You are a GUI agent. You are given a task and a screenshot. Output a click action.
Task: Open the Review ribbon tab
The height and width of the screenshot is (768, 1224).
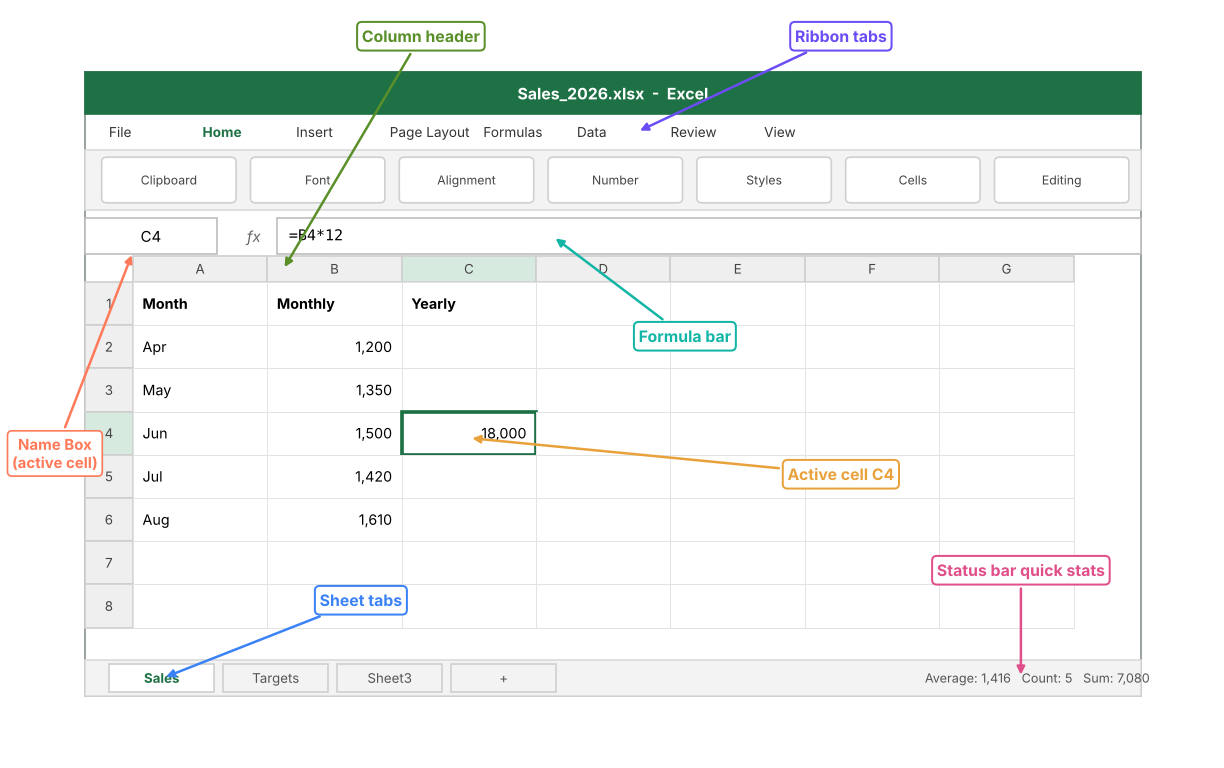click(x=693, y=132)
